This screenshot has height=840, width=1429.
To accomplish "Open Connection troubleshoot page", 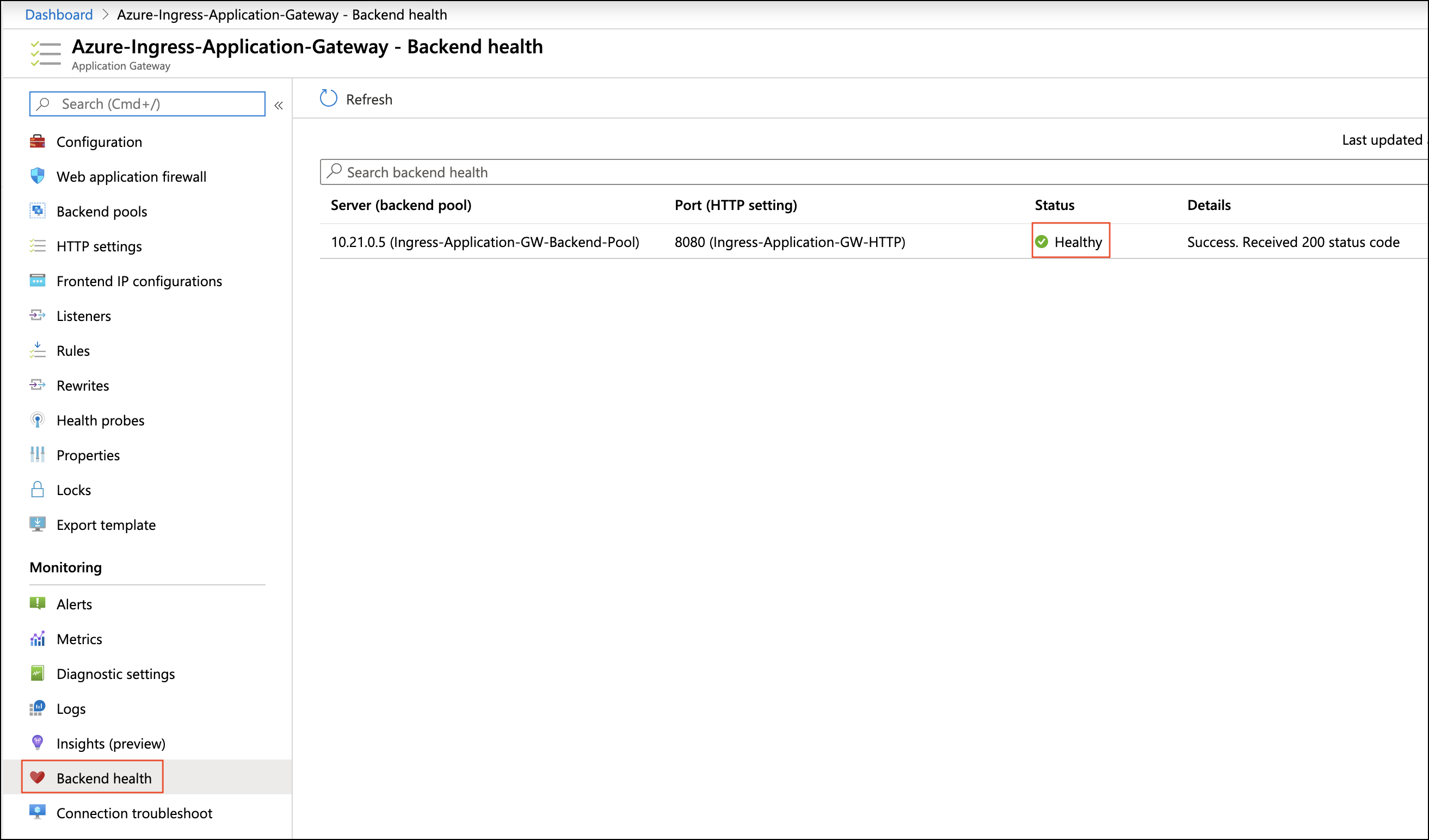I will point(134,813).
